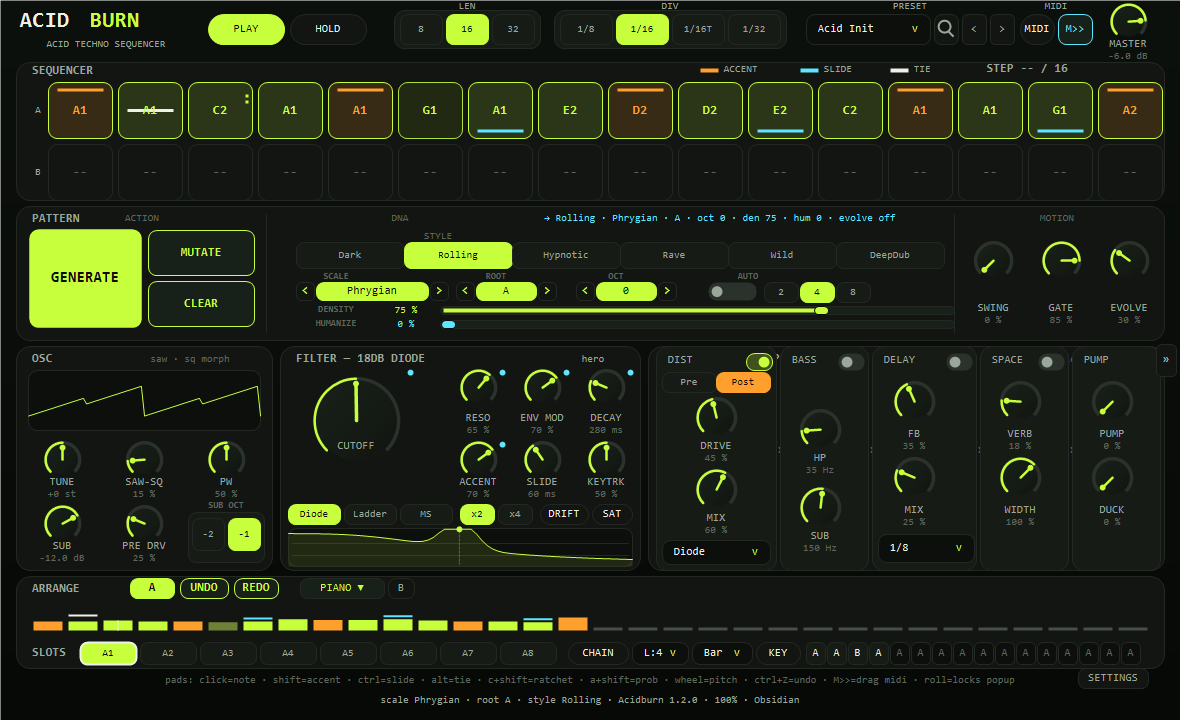
Task: Open the PIANO view dropdown
Action: pos(342,588)
